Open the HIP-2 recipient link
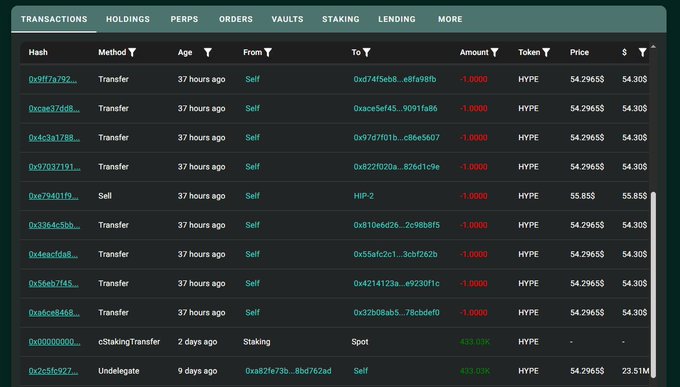 (364, 196)
